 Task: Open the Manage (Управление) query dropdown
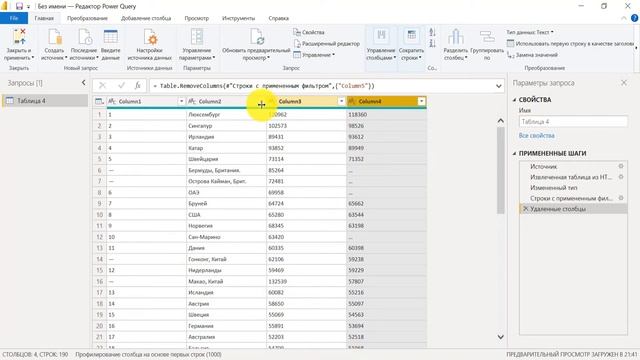click(314, 55)
